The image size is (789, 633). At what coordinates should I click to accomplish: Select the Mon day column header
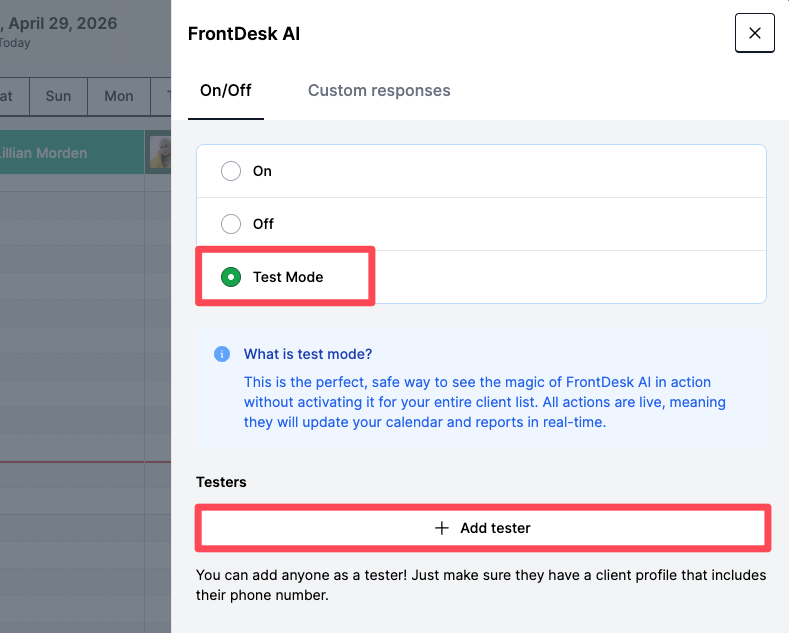point(118,96)
